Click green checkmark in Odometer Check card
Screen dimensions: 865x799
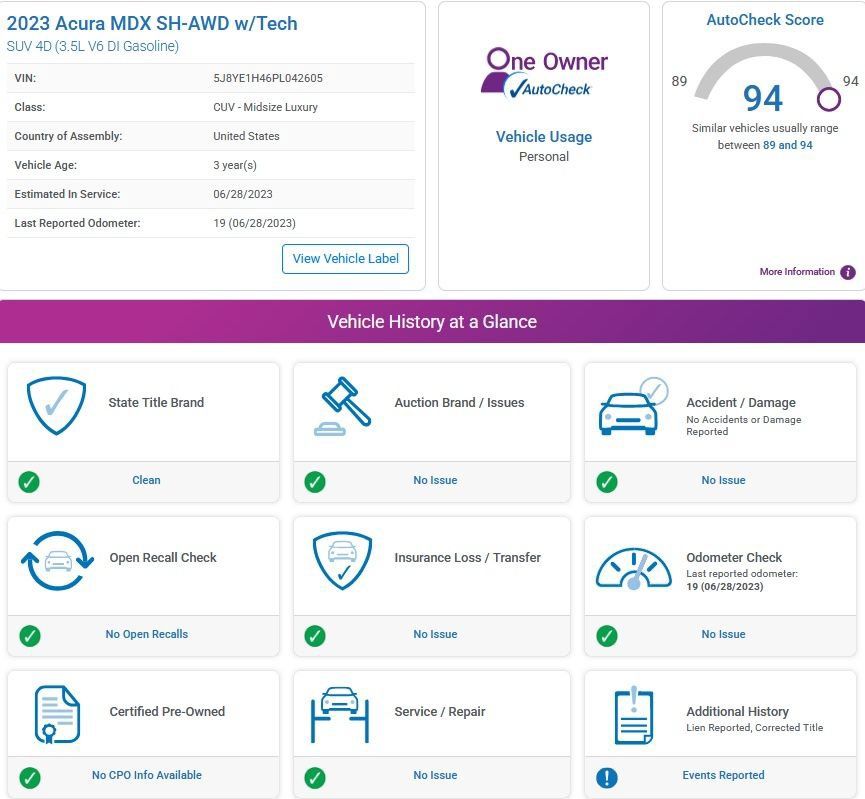click(607, 636)
